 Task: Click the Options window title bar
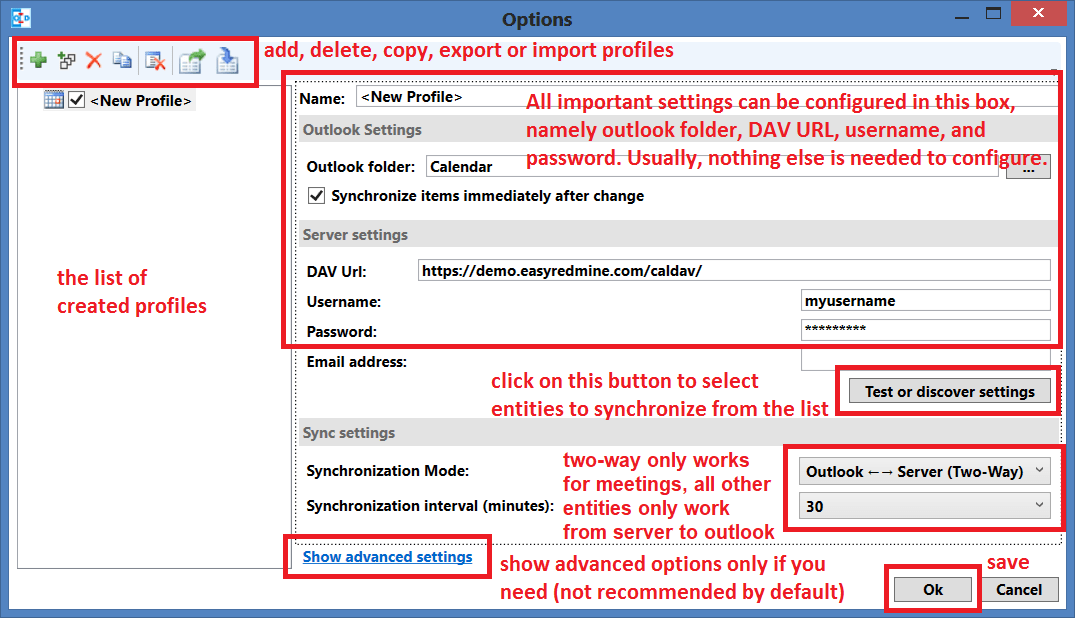pyautogui.click(x=537, y=18)
